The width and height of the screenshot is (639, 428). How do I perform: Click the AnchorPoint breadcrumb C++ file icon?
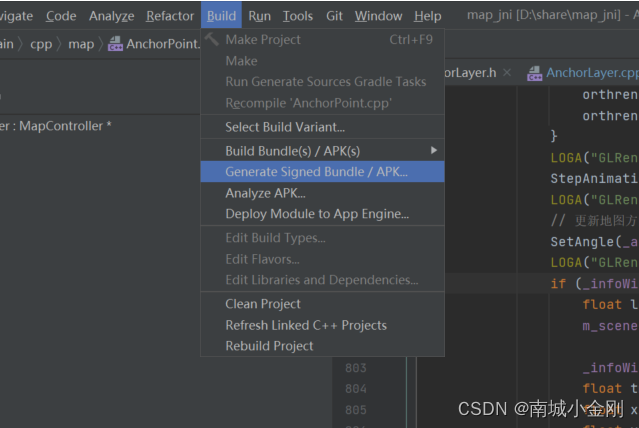pos(115,44)
